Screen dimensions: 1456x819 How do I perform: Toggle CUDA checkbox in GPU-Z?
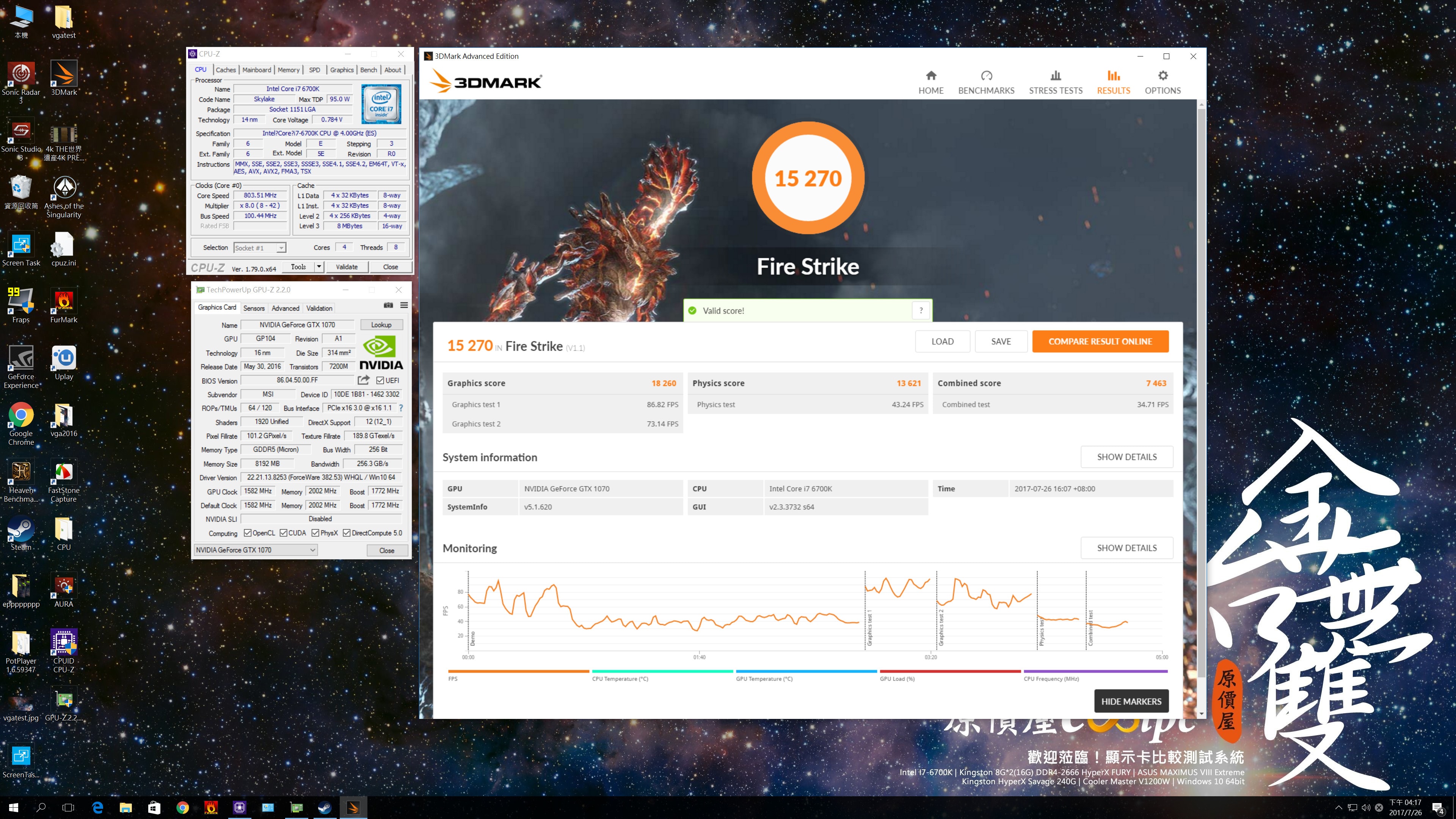click(284, 533)
